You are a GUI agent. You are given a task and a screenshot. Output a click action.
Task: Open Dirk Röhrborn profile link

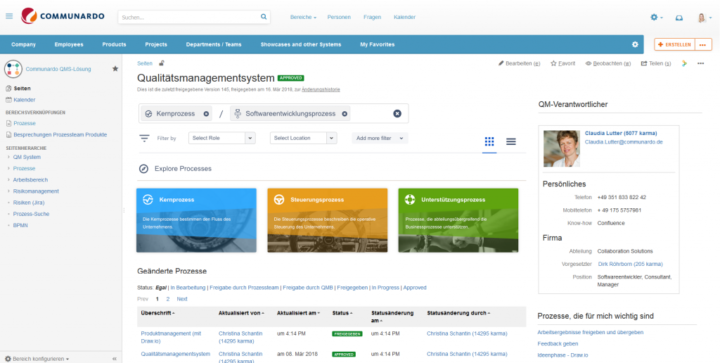tap(630, 264)
